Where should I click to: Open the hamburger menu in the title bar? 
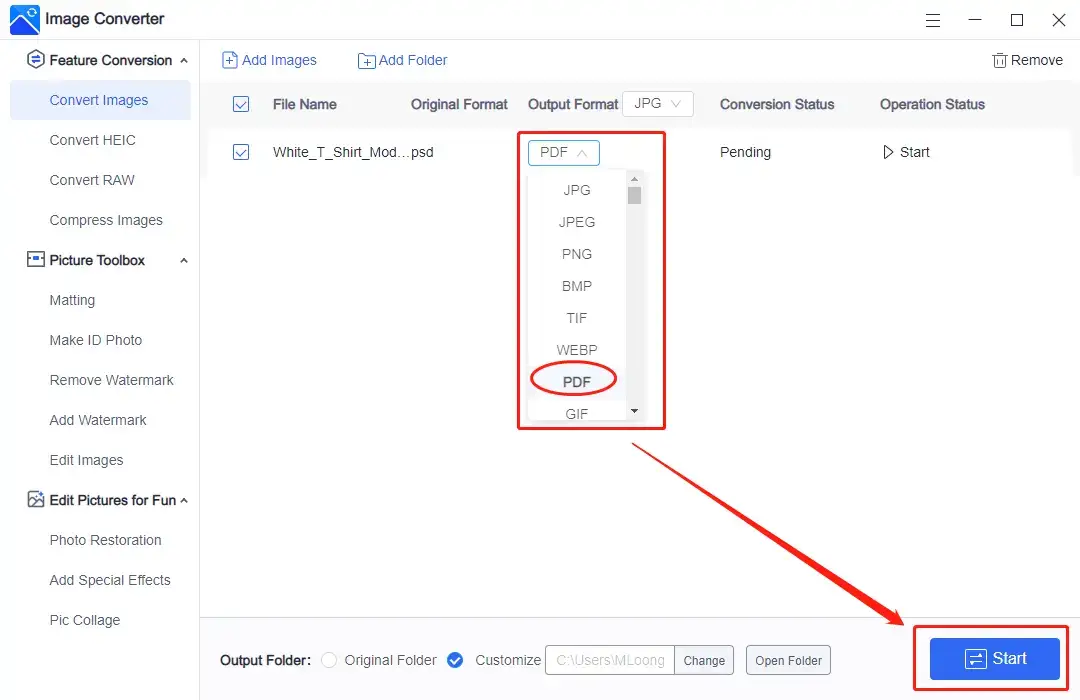[932, 20]
